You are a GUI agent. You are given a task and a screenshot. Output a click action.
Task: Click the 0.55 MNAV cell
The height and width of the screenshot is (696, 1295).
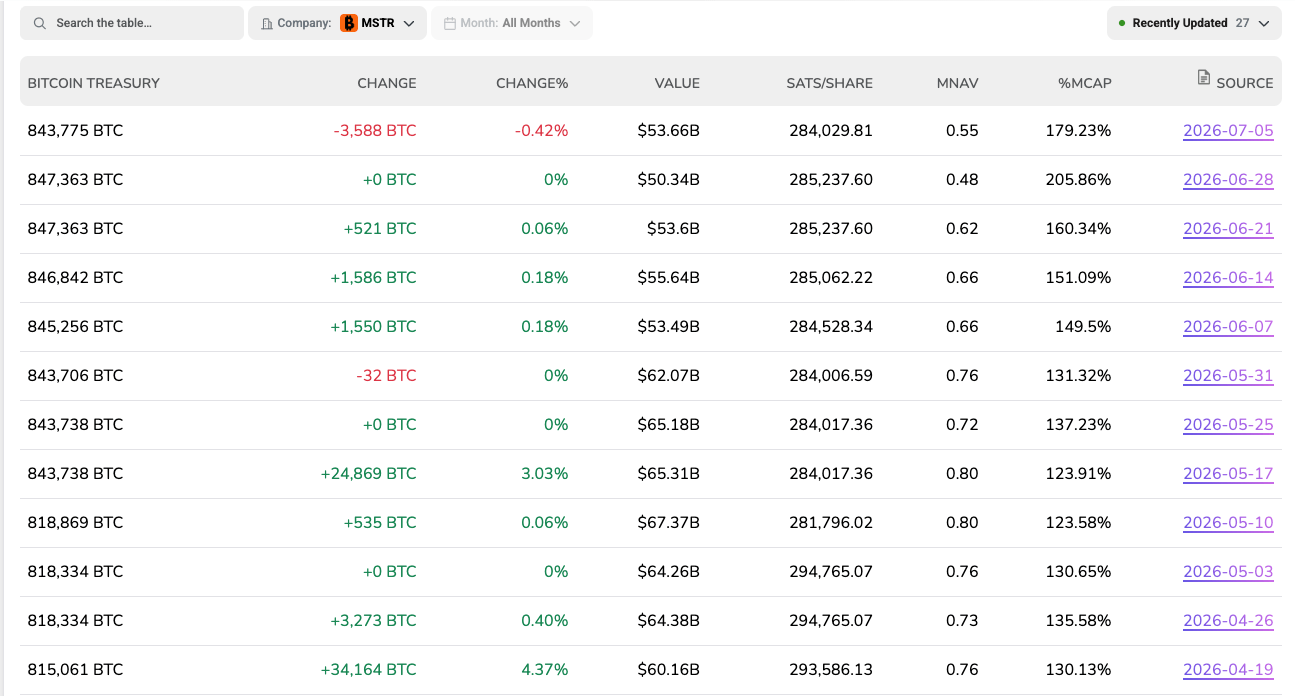click(x=962, y=131)
